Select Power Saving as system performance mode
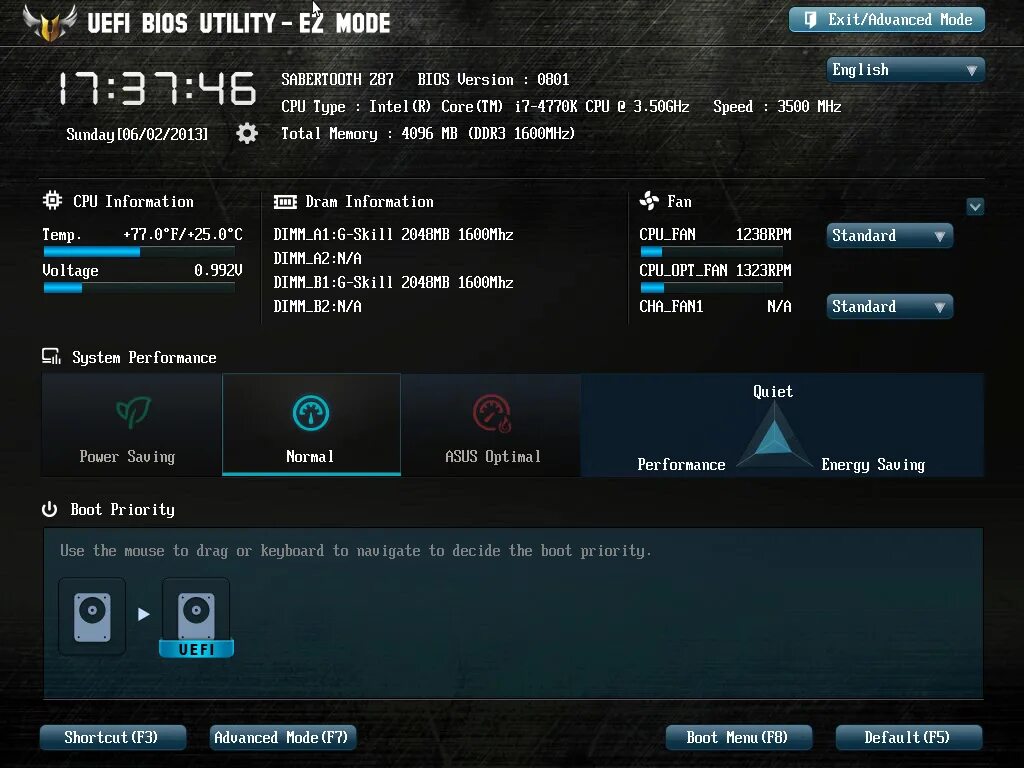Viewport: 1024px width, 768px height. (x=130, y=424)
